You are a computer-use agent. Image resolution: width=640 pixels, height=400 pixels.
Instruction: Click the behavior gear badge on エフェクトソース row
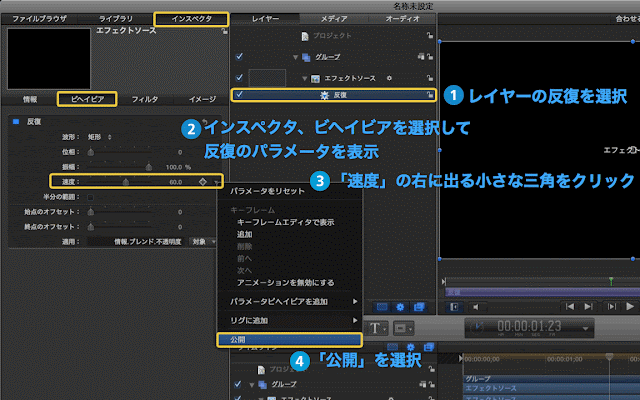coord(389,78)
